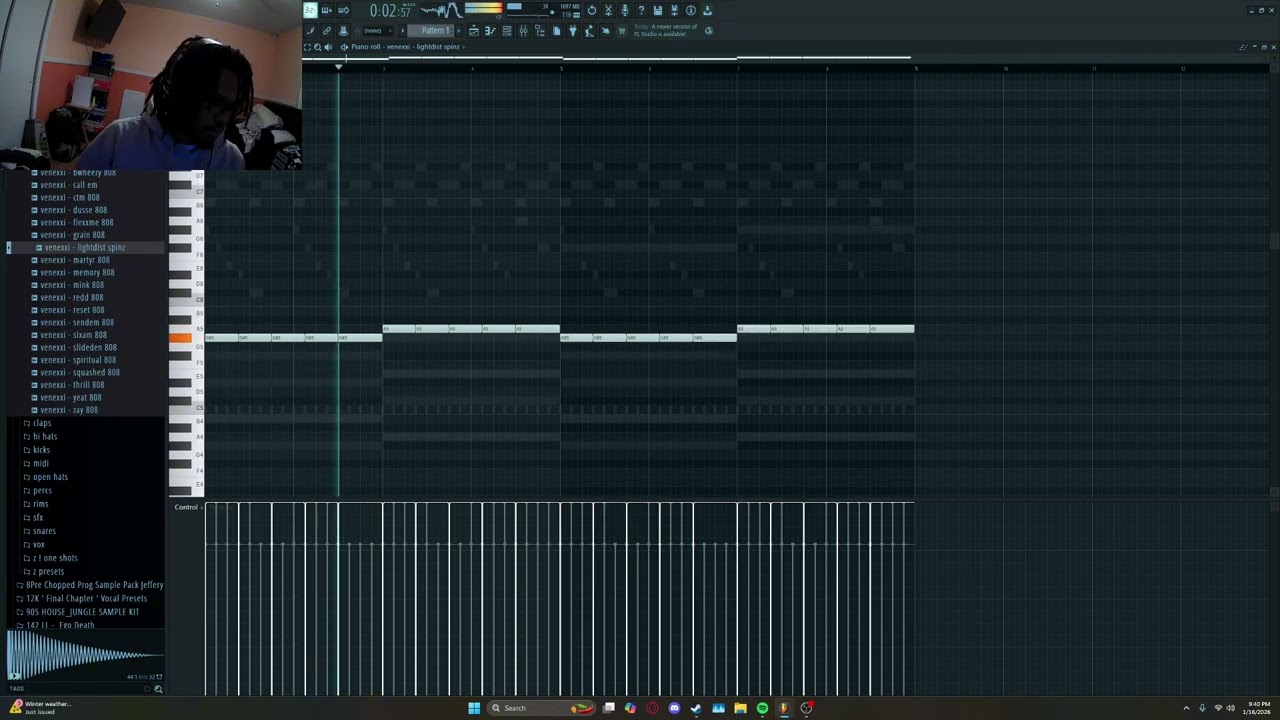The width and height of the screenshot is (1280, 720).
Task: Expand 12K Final Chapter Vocal Presets folder
Action: click(x=86, y=598)
